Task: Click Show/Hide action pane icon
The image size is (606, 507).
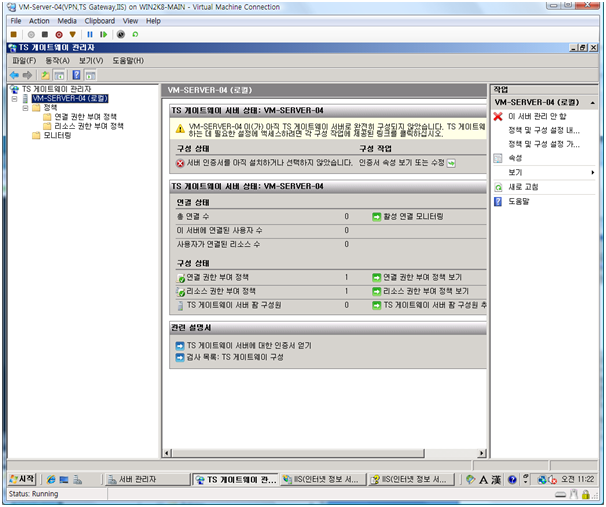Action: pyautogui.click(x=90, y=75)
